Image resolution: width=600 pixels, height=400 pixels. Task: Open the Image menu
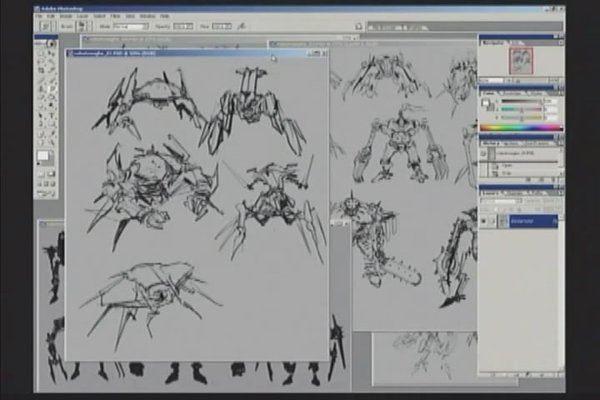click(67, 16)
